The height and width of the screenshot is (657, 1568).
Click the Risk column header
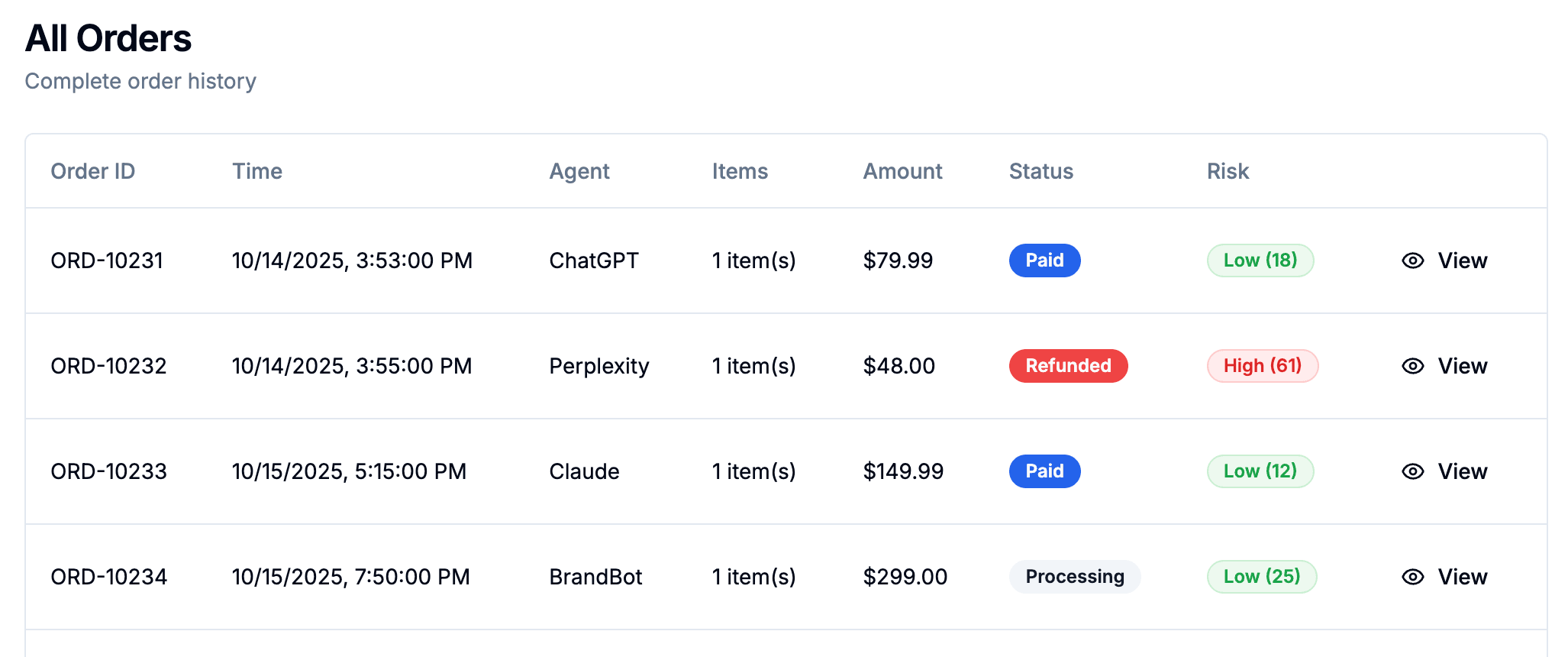(x=1228, y=171)
